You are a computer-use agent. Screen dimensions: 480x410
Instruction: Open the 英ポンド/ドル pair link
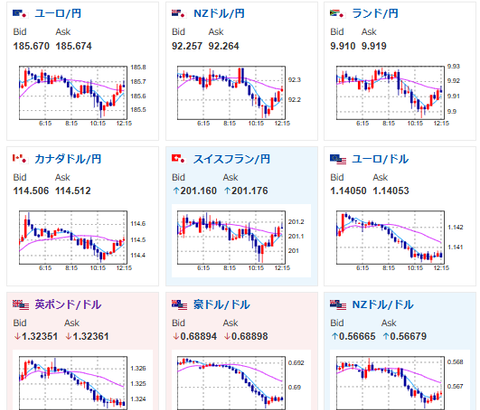click(68, 305)
